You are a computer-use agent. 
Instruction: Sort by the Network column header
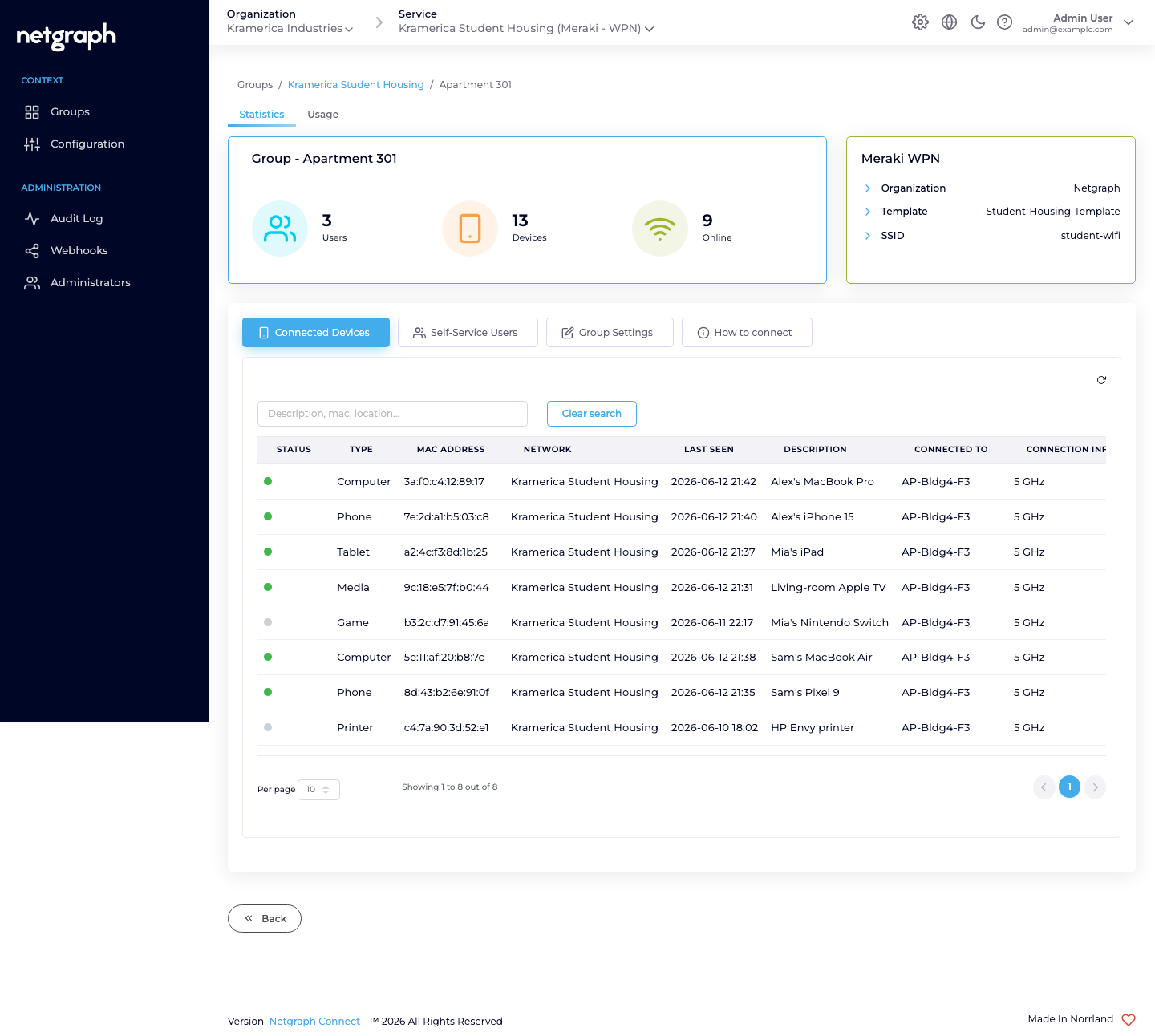[x=548, y=450]
